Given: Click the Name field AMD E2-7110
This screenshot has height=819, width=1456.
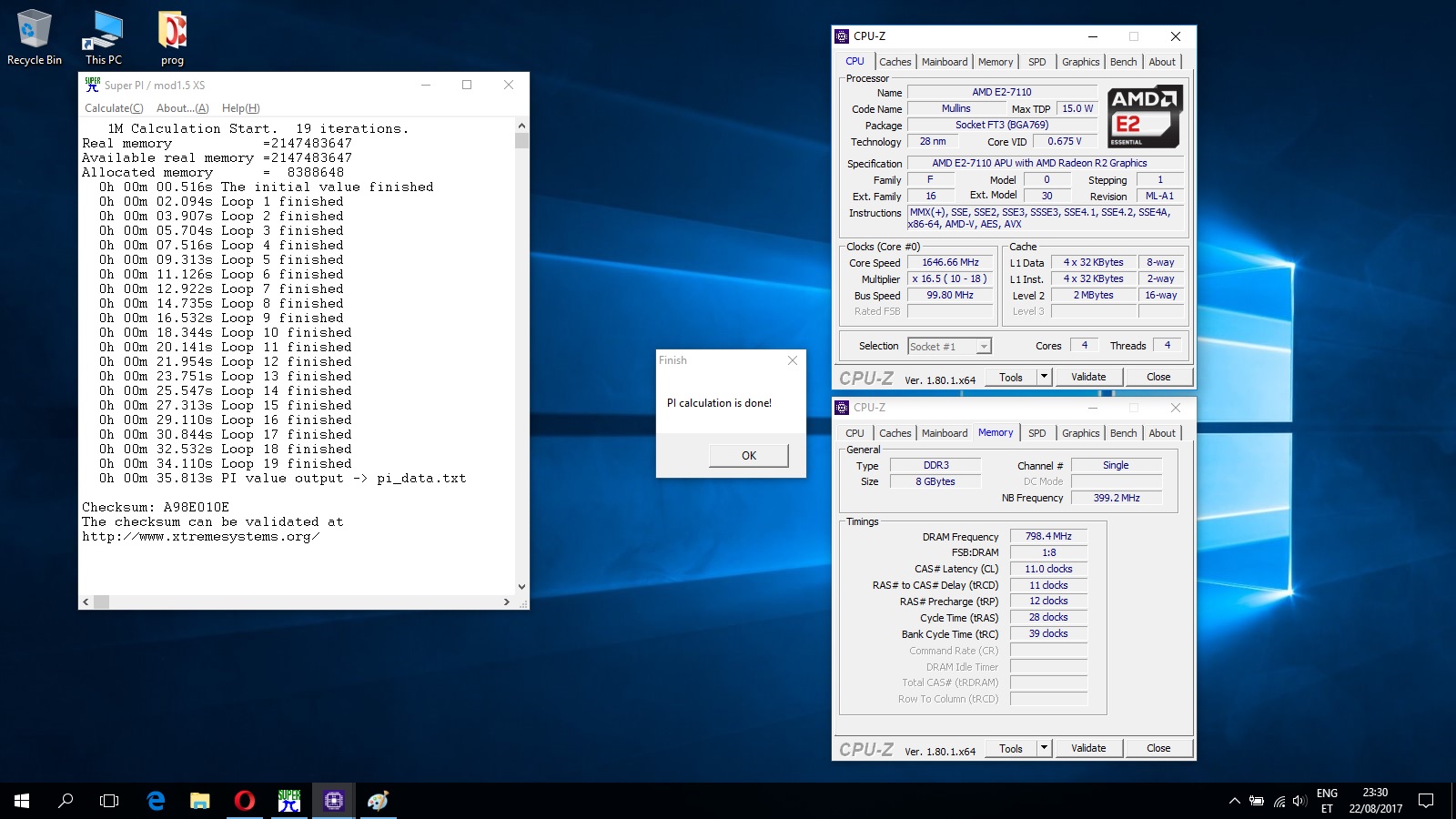Looking at the screenshot, I should tap(1002, 92).
